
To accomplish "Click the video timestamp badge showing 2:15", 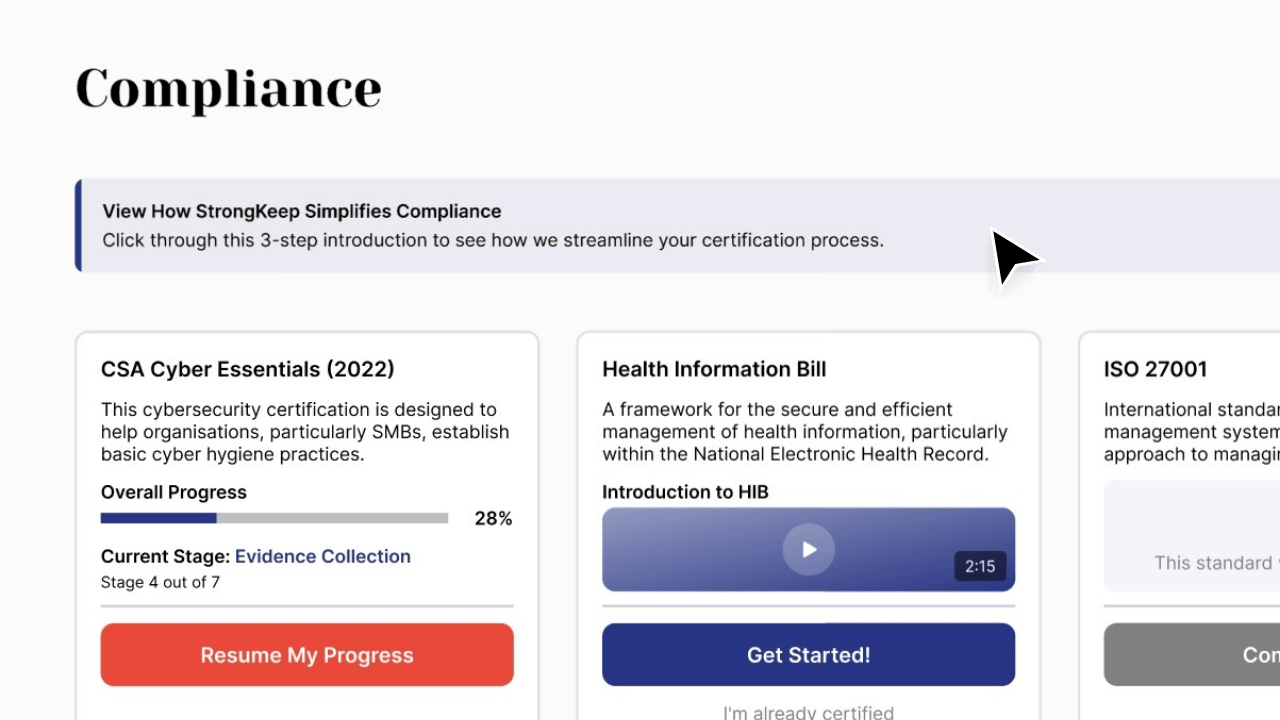I will [x=979, y=566].
